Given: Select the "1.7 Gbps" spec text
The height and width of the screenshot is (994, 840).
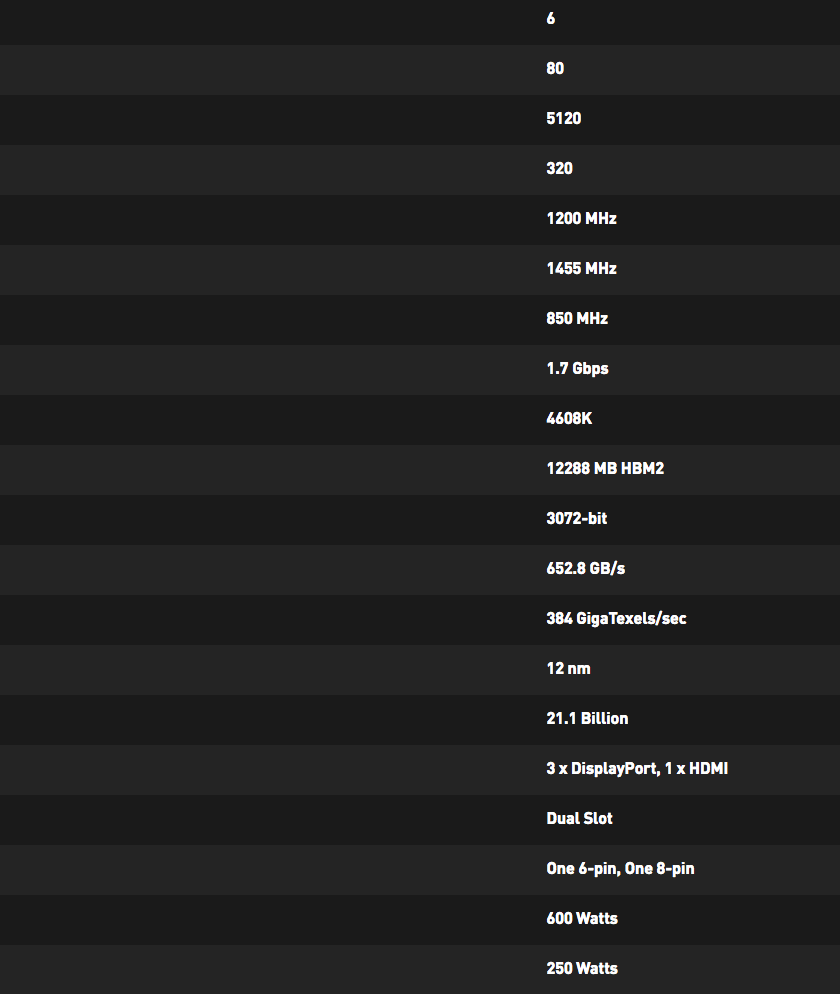Looking at the screenshot, I should (x=577, y=369).
